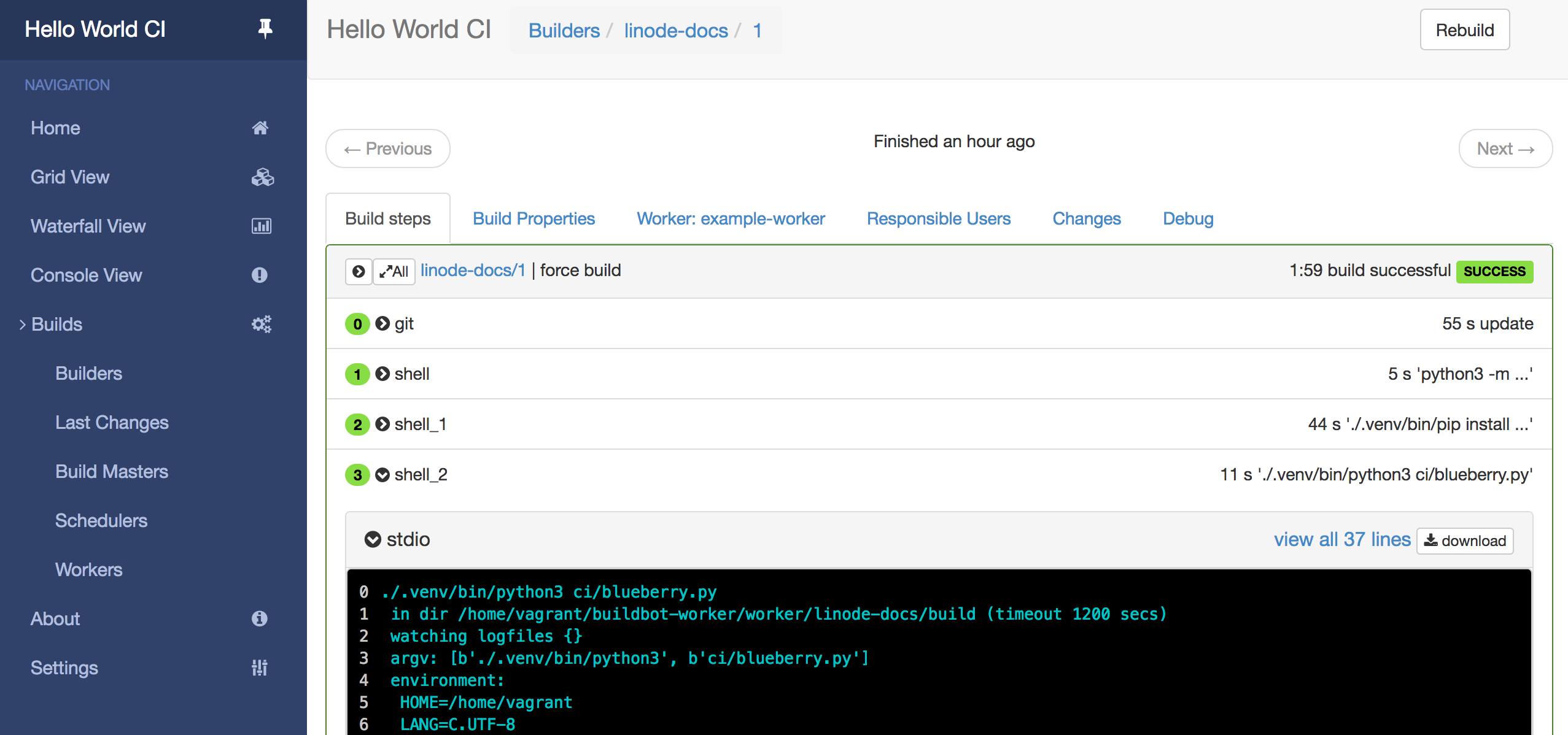Screen dimensions: 1568x735
Task: View all 37 lines of stdio output
Action: click(1341, 539)
